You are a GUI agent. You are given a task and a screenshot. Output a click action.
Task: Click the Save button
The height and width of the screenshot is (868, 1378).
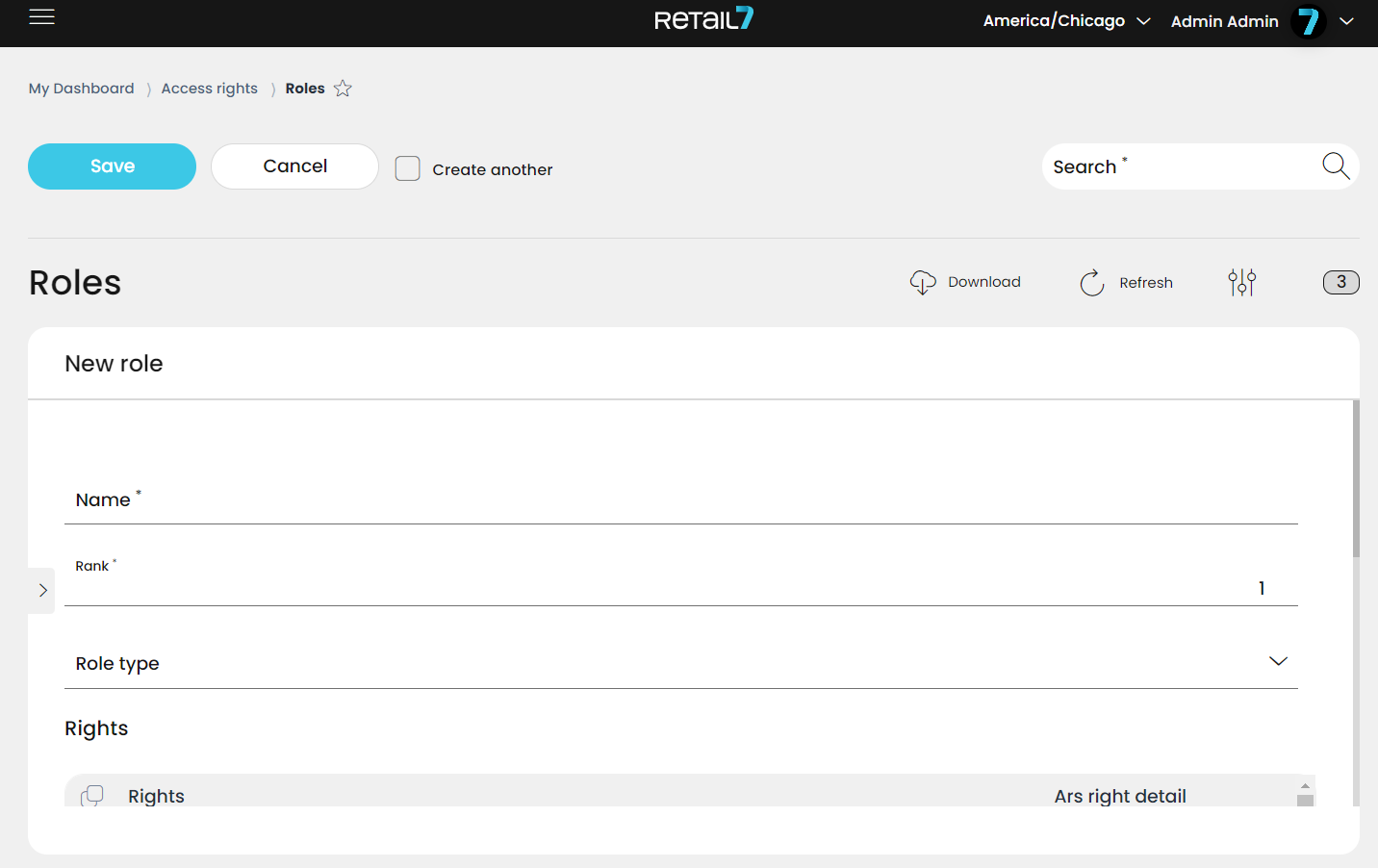click(x=112, y=166)
